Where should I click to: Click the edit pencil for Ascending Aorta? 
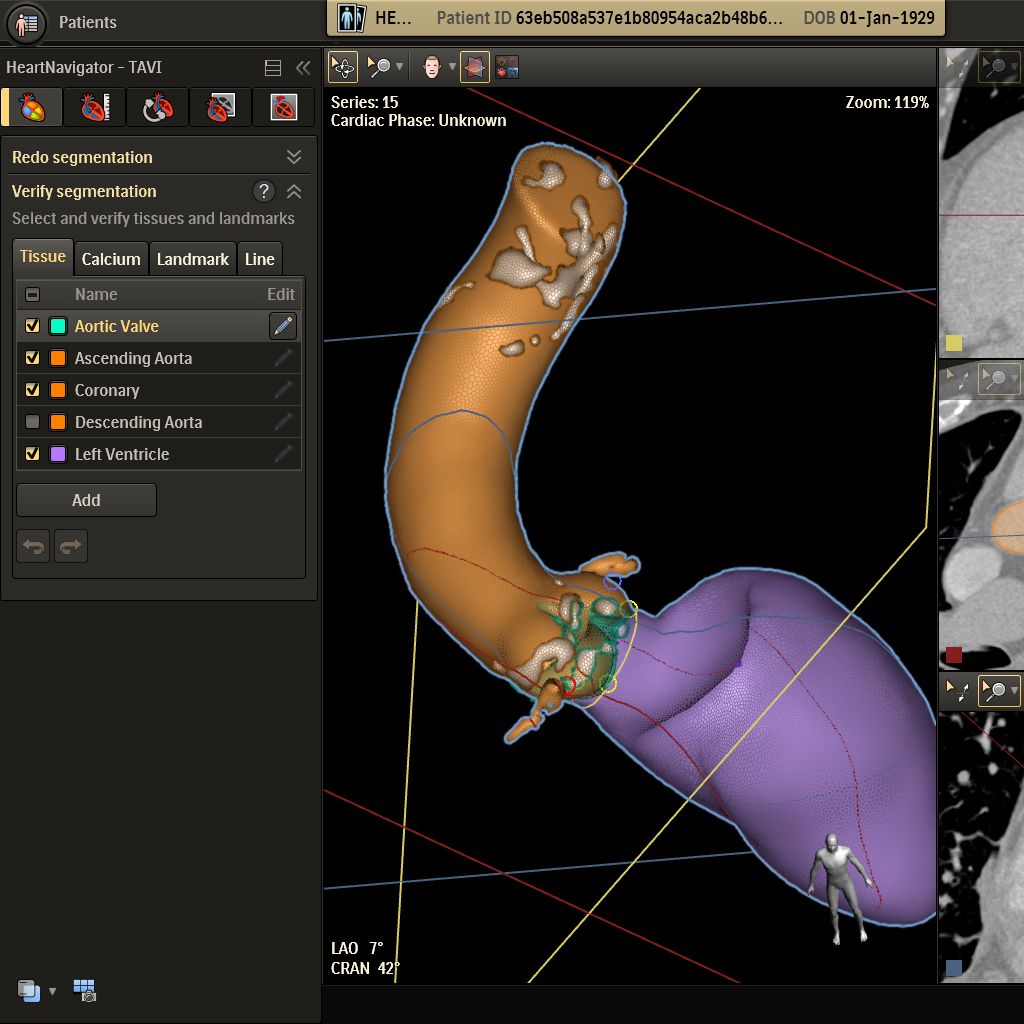tap(283, 358)
